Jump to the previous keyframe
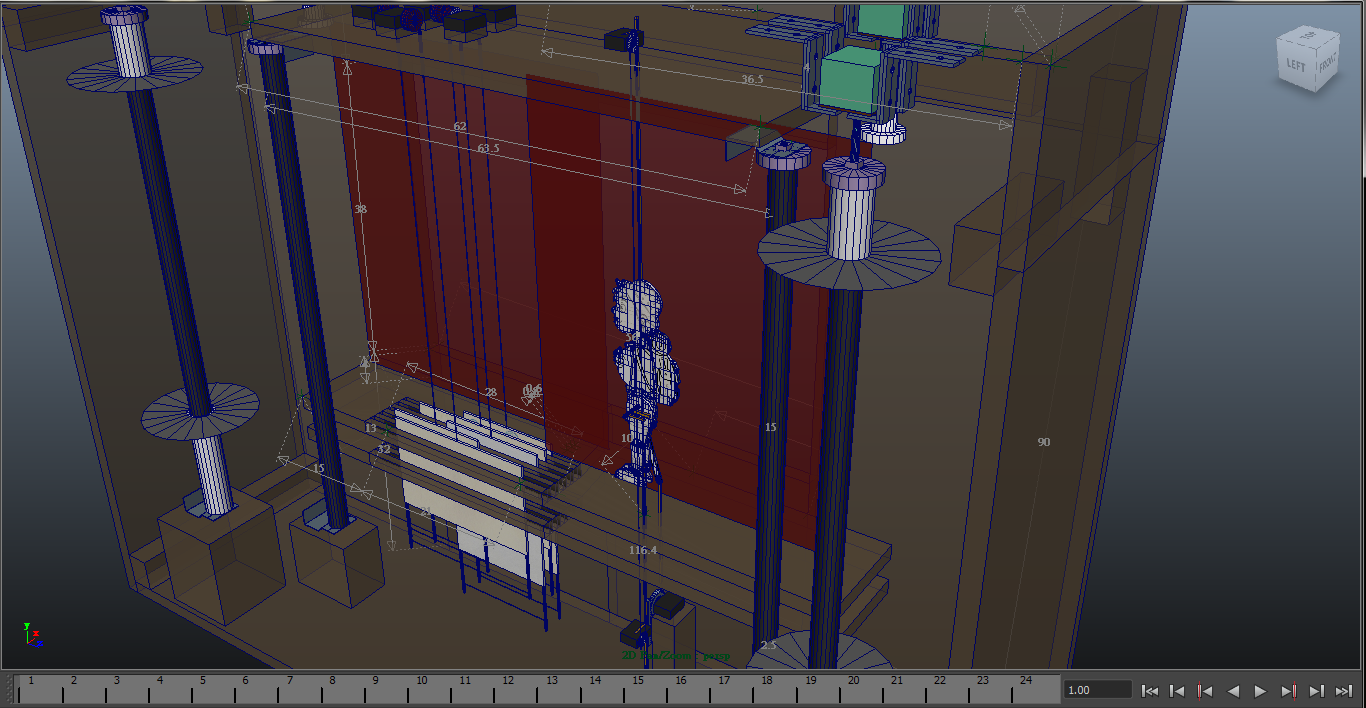 1206,690
